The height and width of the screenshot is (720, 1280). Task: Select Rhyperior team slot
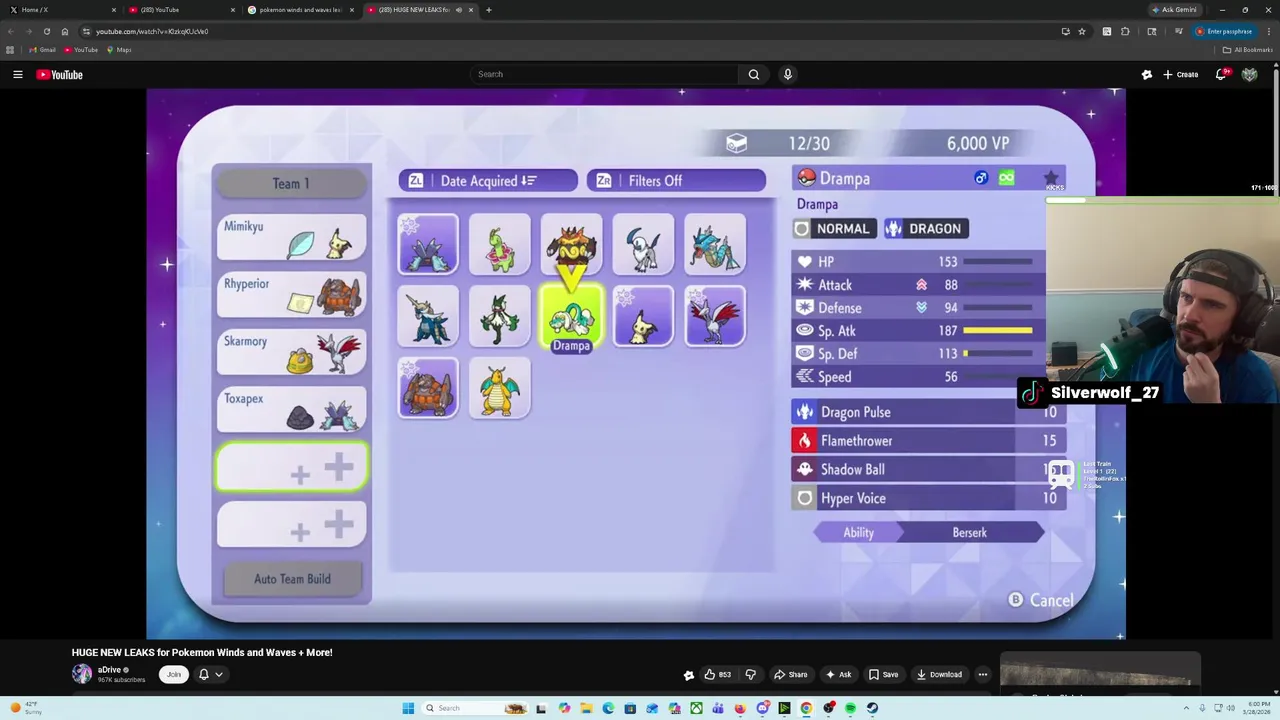pyautogui.click(x=292, y=297)
